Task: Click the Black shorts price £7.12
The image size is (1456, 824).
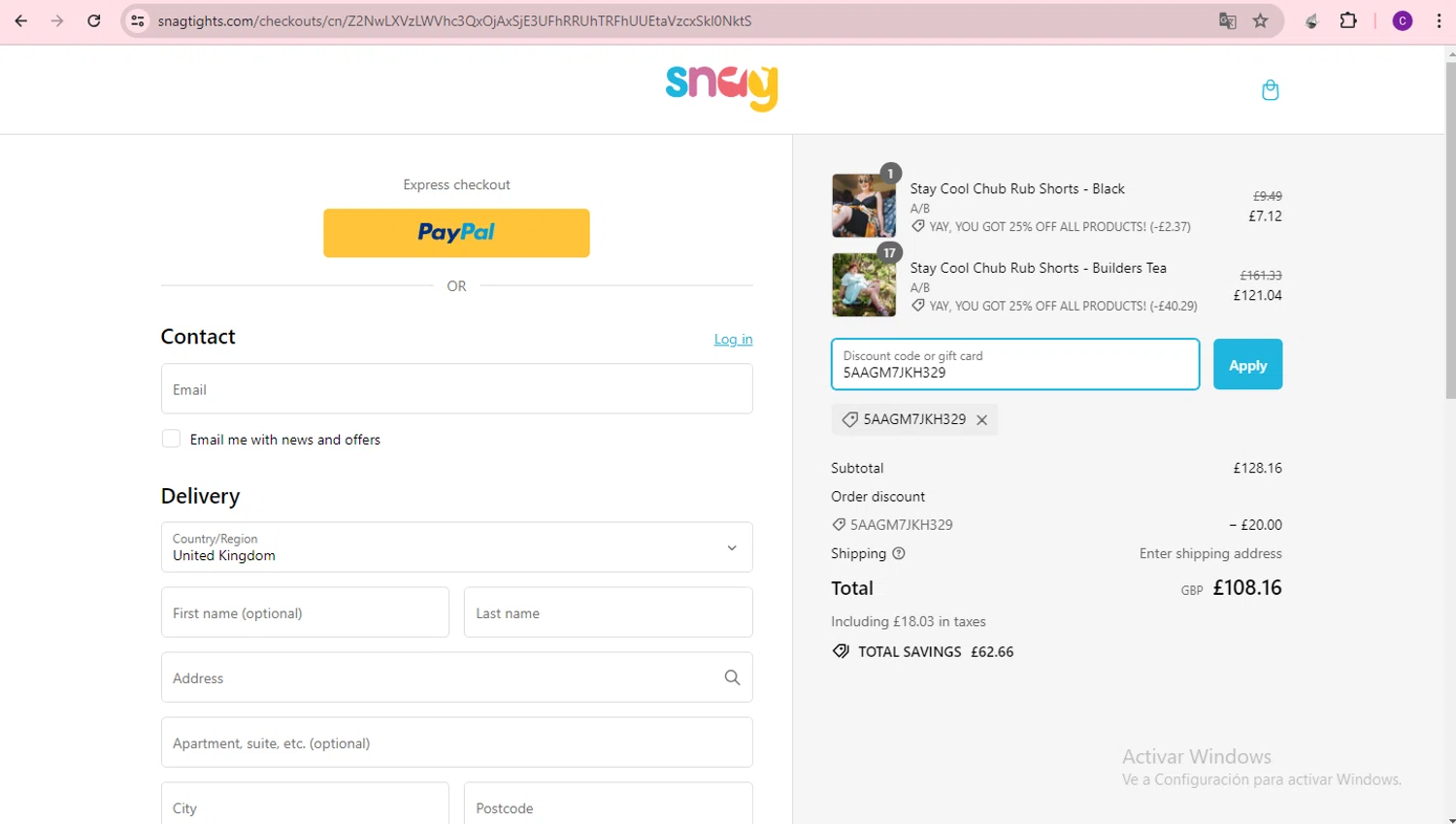Action: pos(1265,215)
